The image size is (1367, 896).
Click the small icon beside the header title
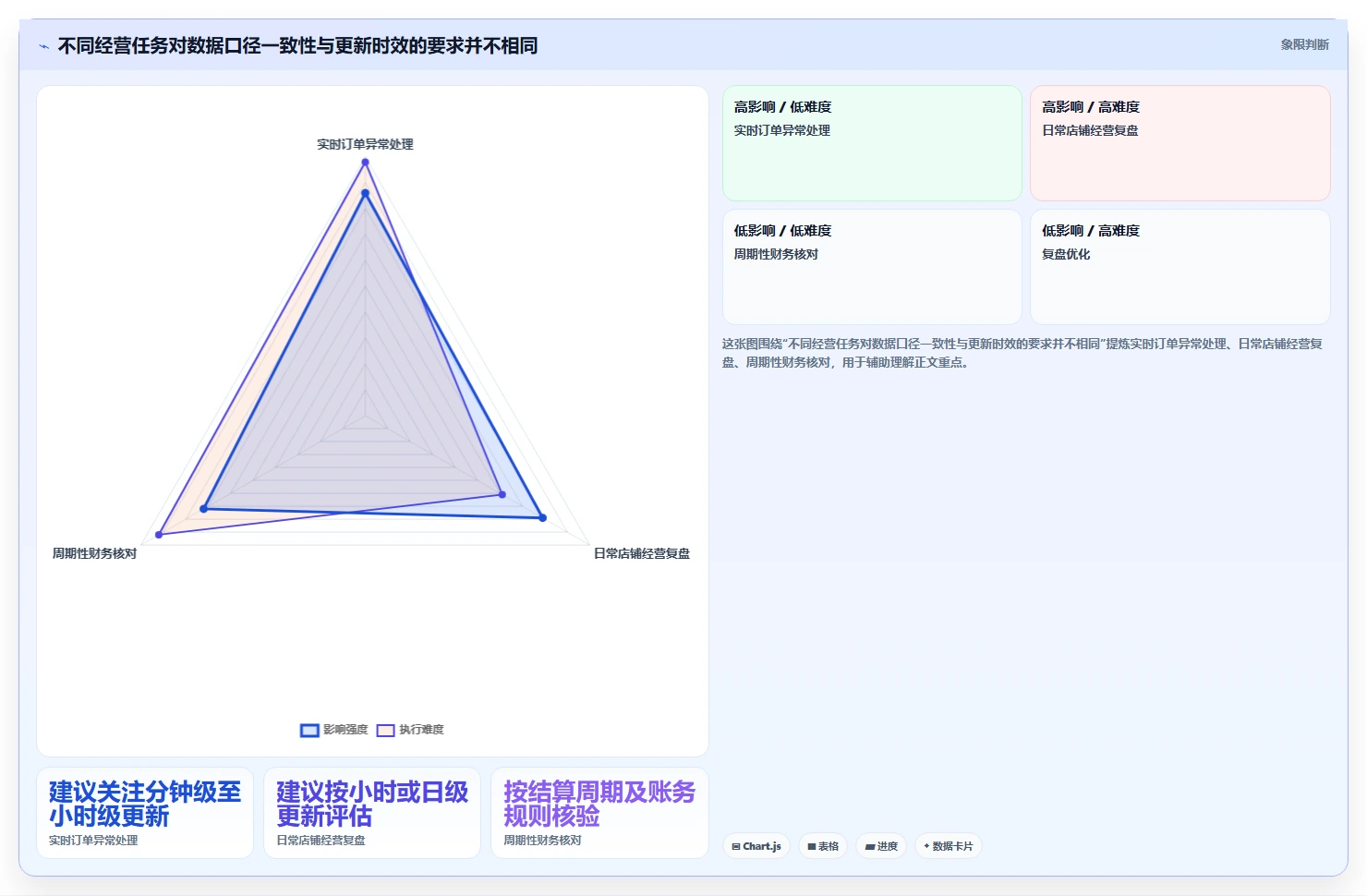pos(43,46)
